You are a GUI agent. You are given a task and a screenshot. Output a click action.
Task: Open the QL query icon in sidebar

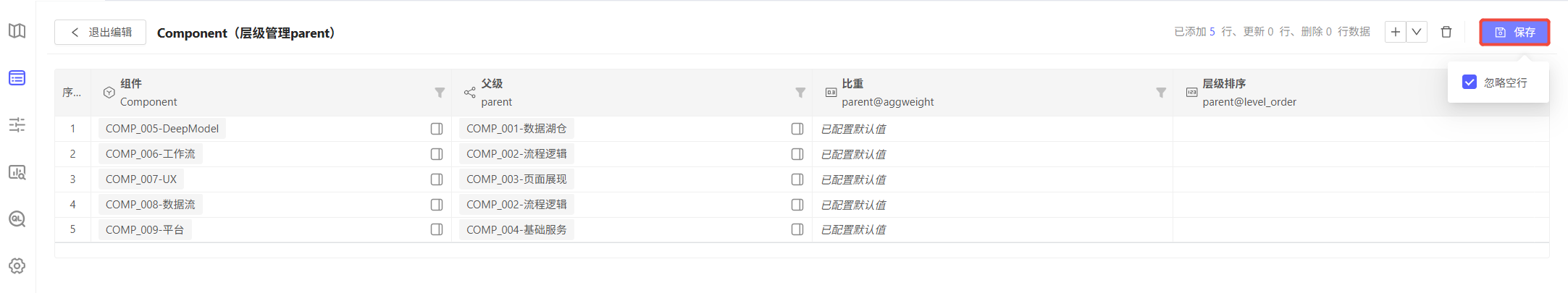(x=17, y=218)
